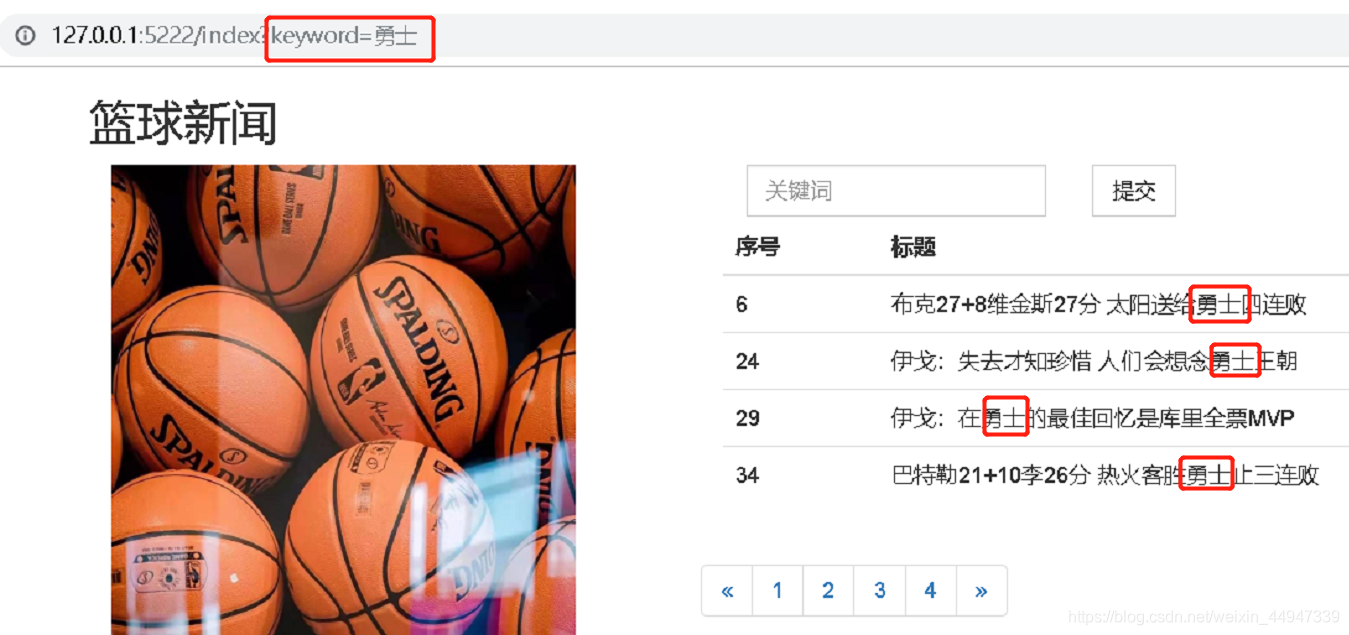Open page 2 of the news list
1349x635 pixels.
click(x=828, y=590)
